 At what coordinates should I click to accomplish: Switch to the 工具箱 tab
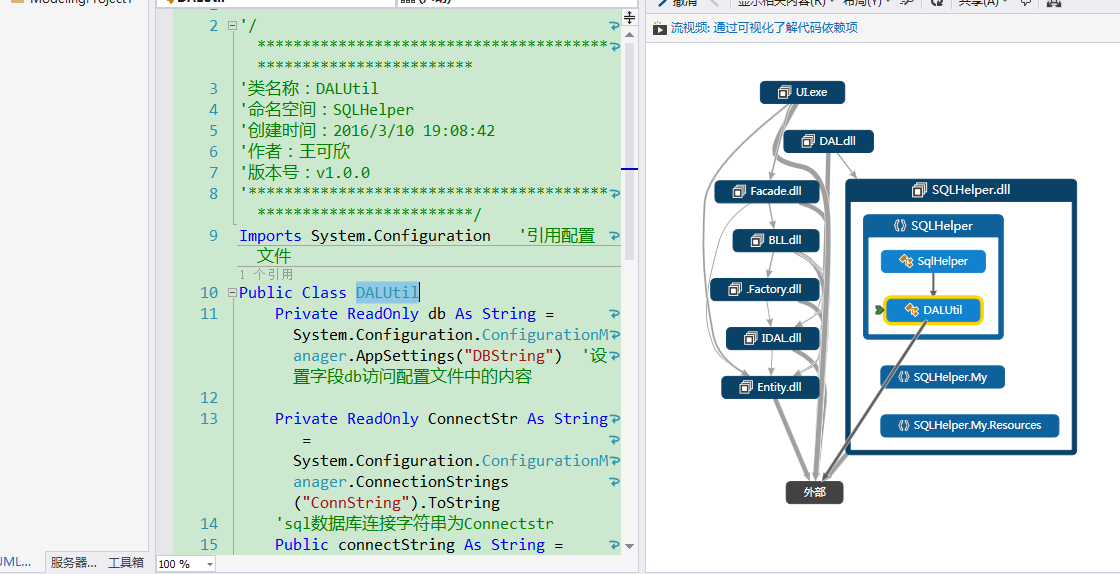click(126, 563)
